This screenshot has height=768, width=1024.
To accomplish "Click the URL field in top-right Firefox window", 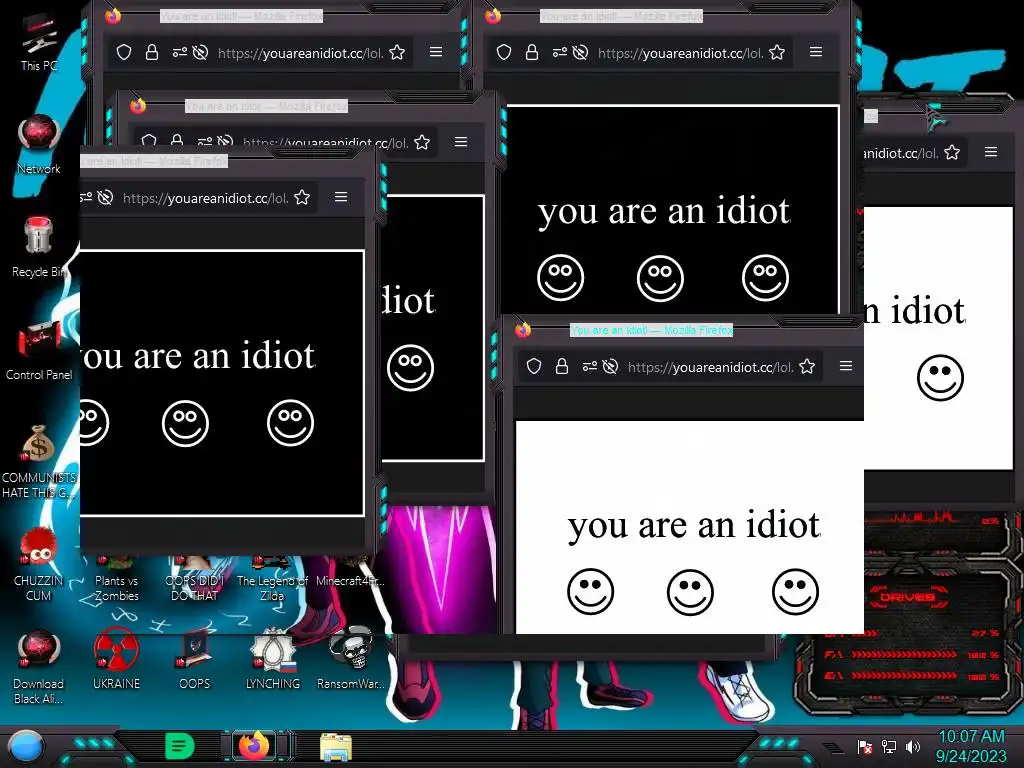I will pos(680,53).
